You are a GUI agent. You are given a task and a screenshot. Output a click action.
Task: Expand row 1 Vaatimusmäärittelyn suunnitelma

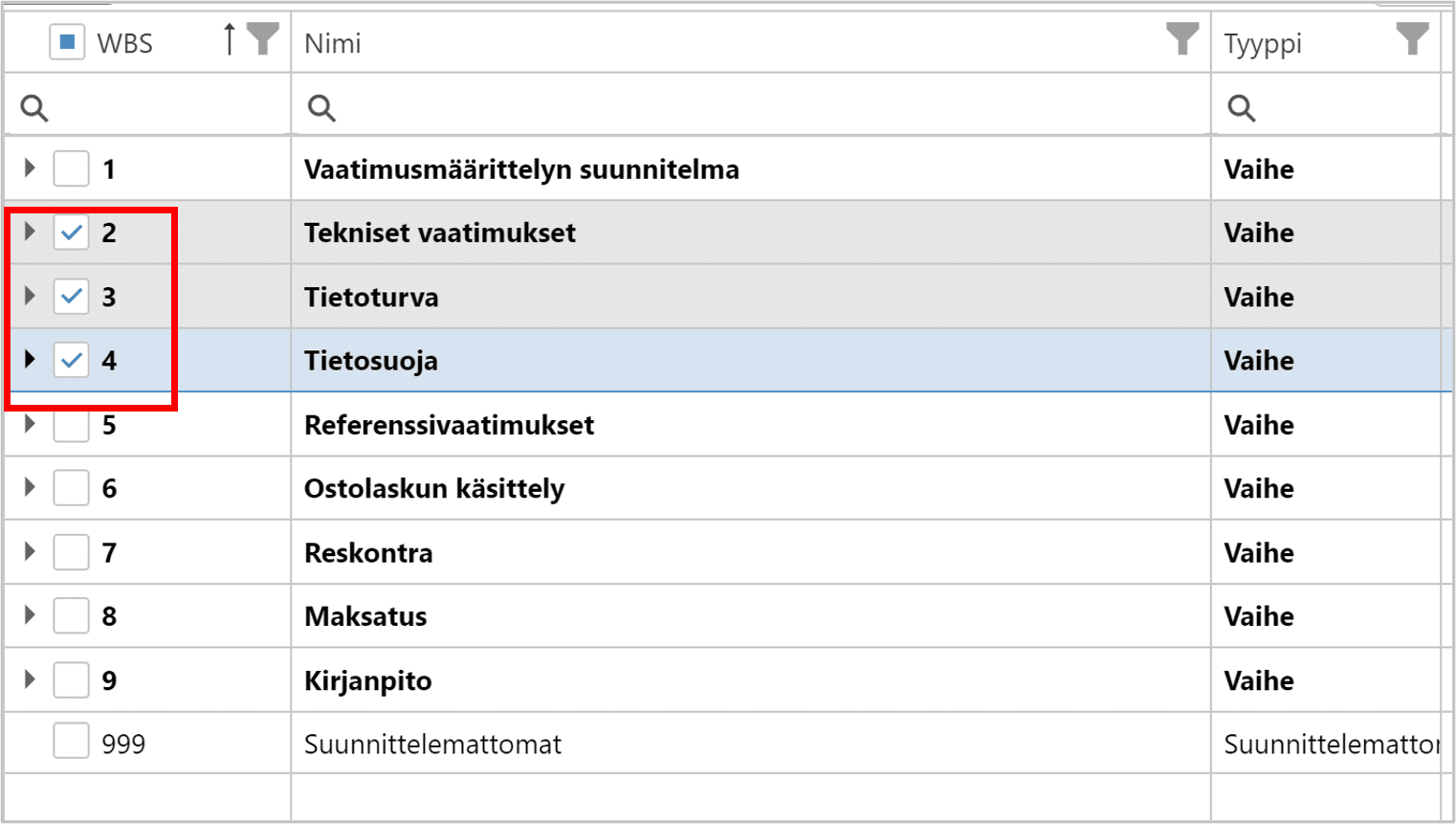click(x=30, y=168)
